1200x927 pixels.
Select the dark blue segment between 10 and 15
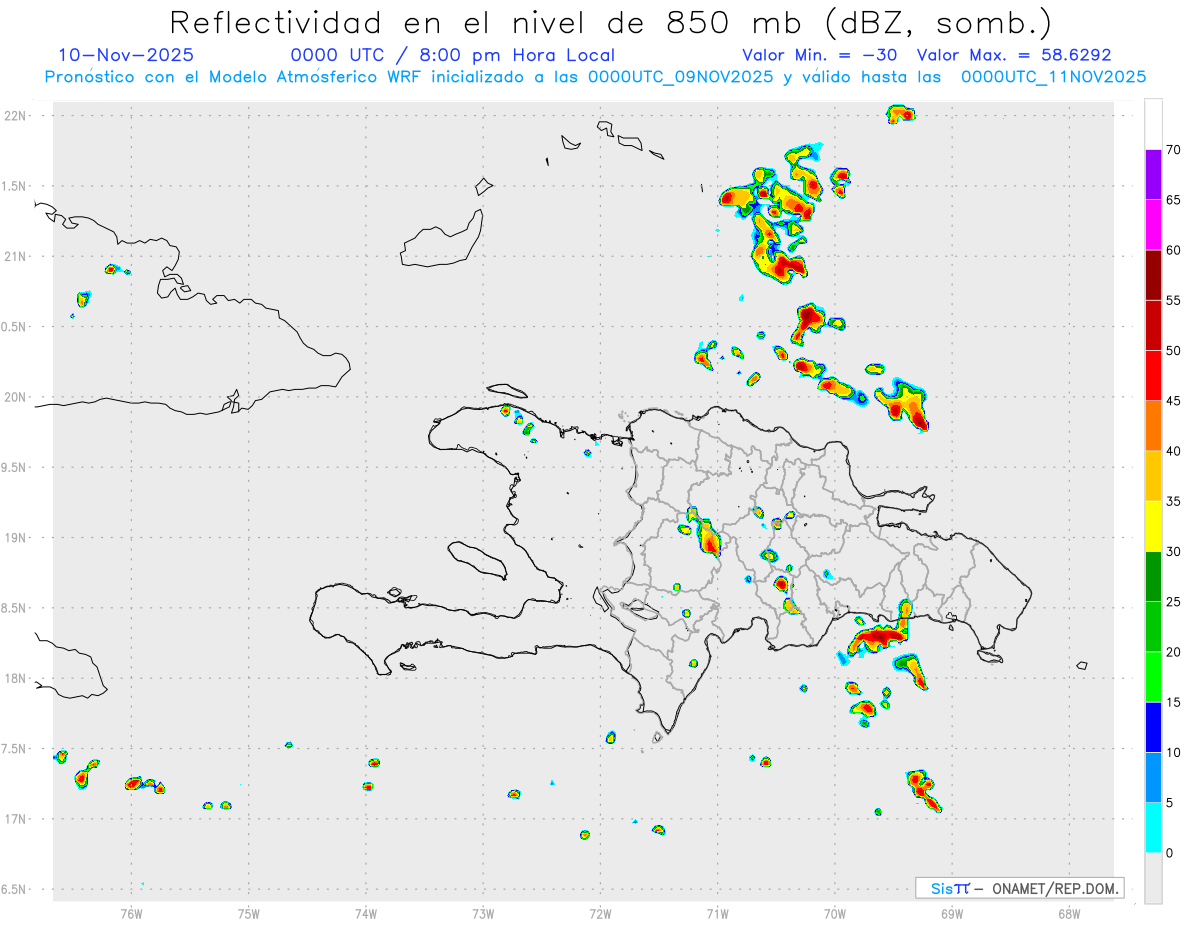(1153, 727)
